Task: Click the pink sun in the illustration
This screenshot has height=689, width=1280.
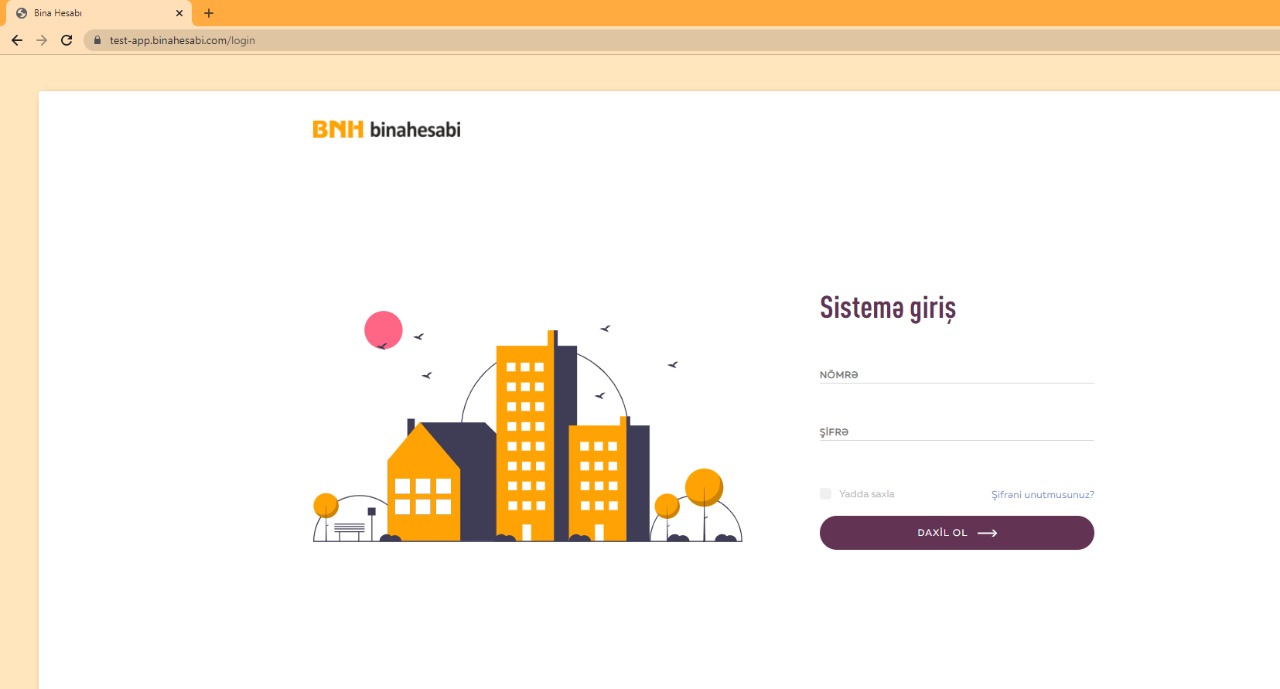Action: click(x=383, y=329)
